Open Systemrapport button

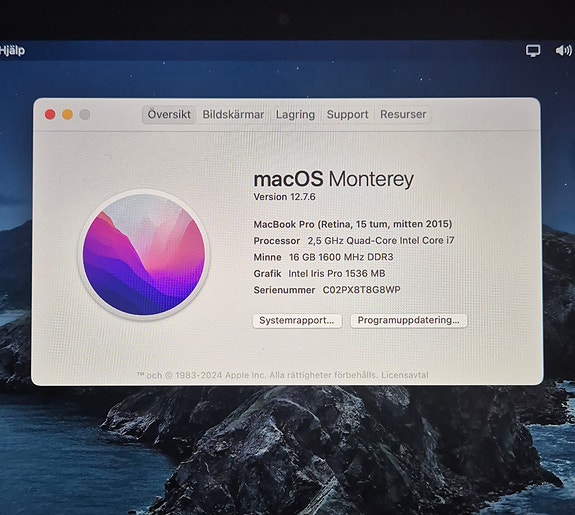coord(297,321)
